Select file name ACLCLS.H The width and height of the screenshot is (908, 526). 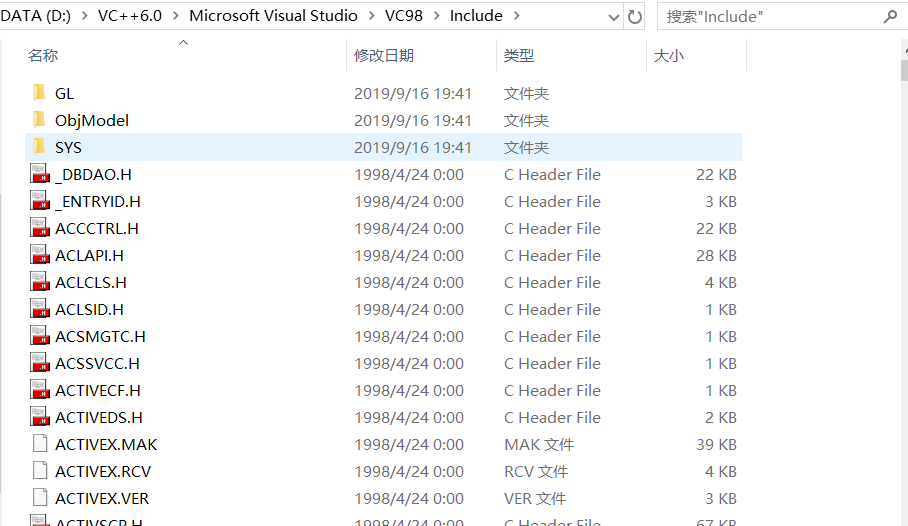pyautogui.click(x=91, y=283)
